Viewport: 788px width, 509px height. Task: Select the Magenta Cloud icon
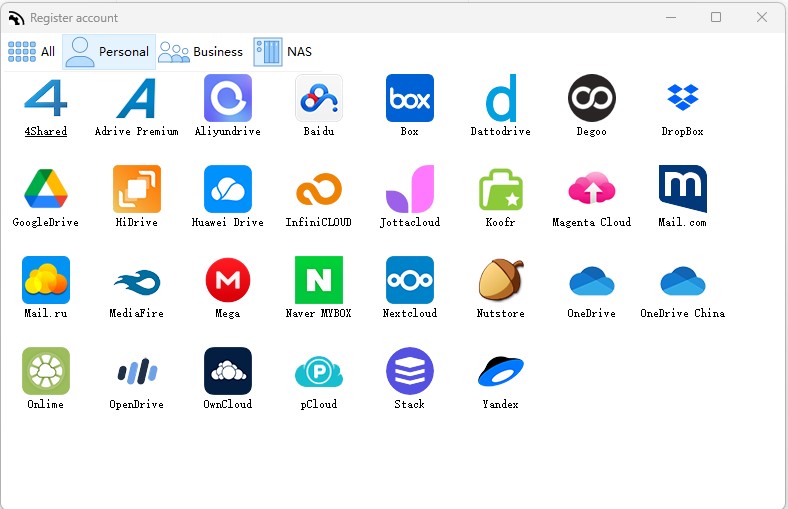coord(592,189)
